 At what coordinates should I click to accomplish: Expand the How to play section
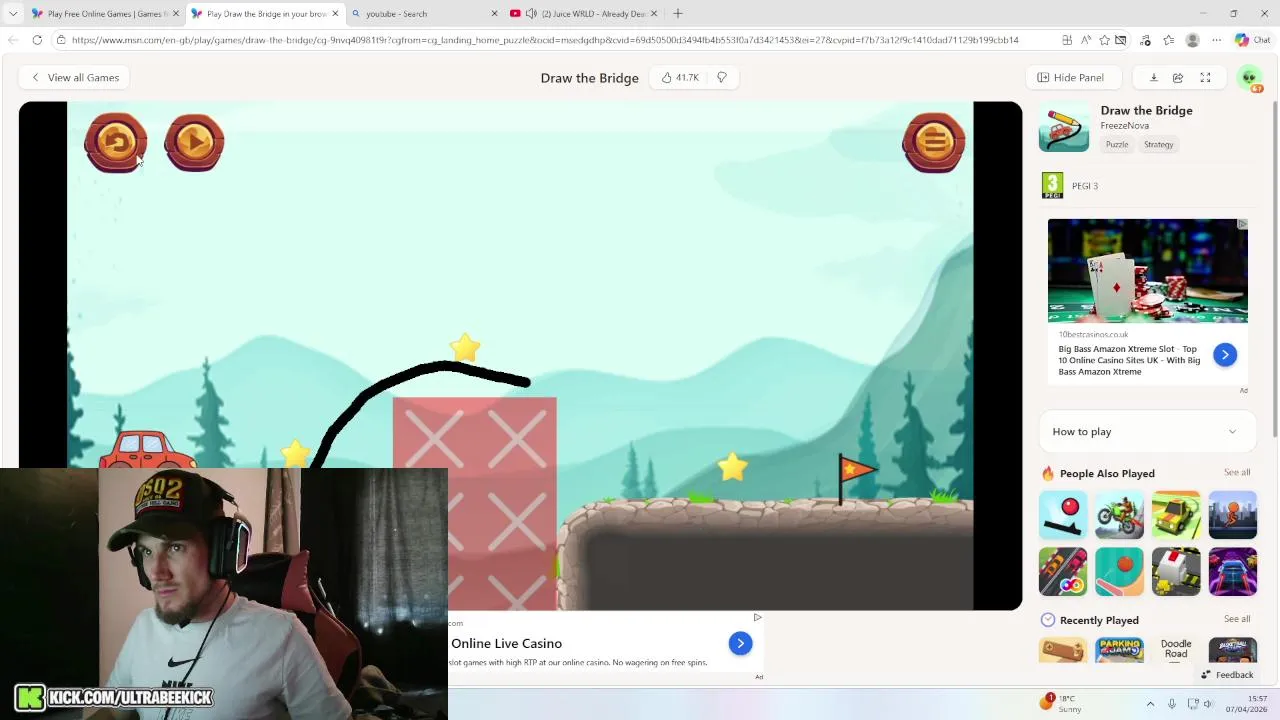[x=1145, y=431]
